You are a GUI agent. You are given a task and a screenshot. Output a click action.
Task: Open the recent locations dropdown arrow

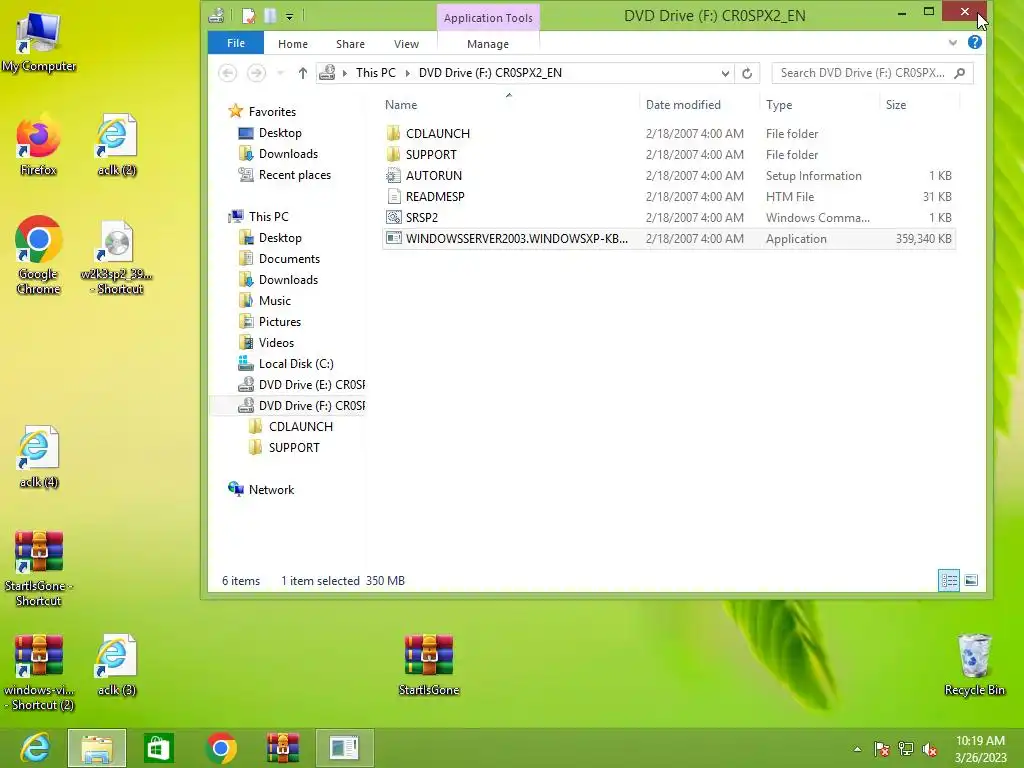tap(281, 73)
